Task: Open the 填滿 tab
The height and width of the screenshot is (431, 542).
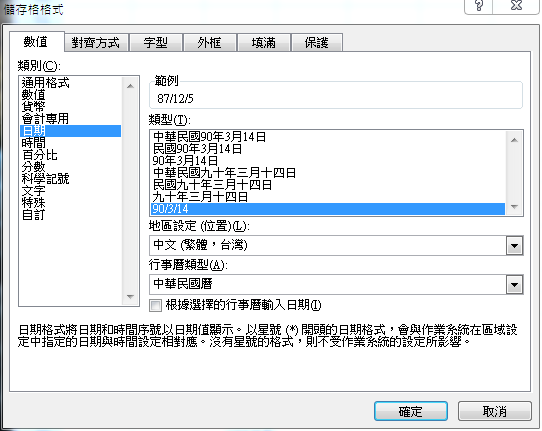Action: pos(264,43)
